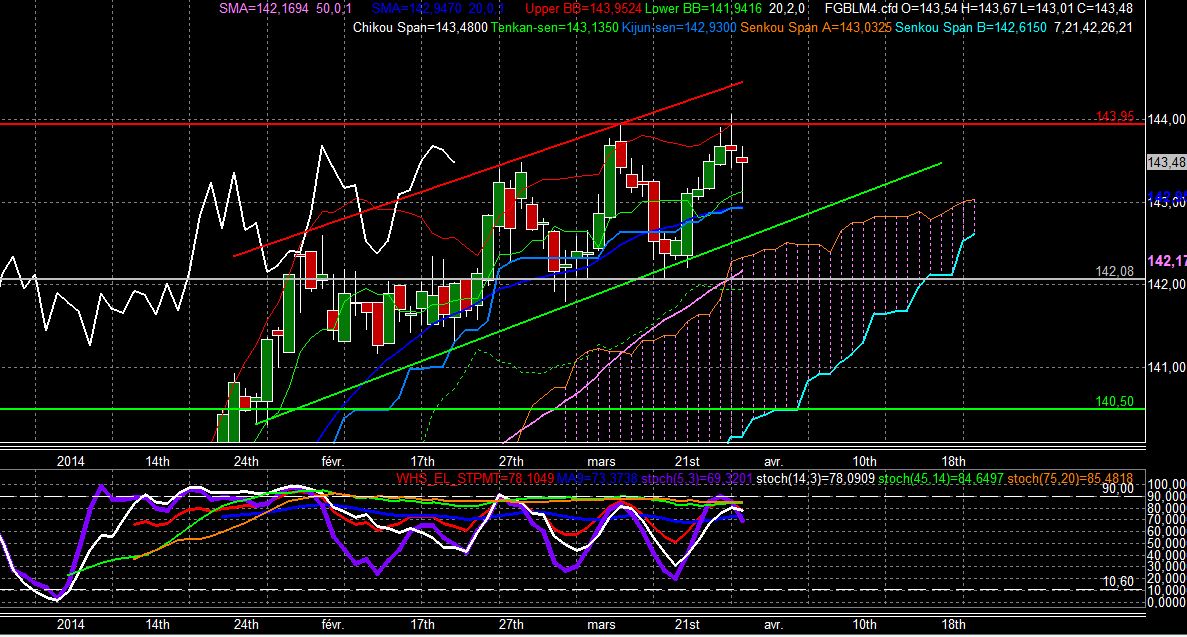
Task: Click the Kijun-sen=142,9300 label
Action: [679, 28]
